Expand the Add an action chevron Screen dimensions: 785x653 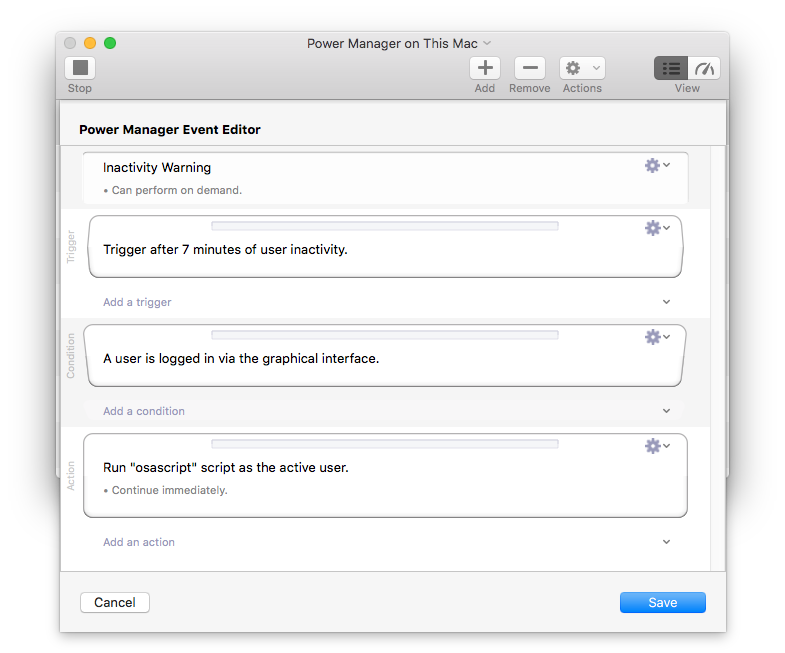pyautogui.click(x=666, y=542)
